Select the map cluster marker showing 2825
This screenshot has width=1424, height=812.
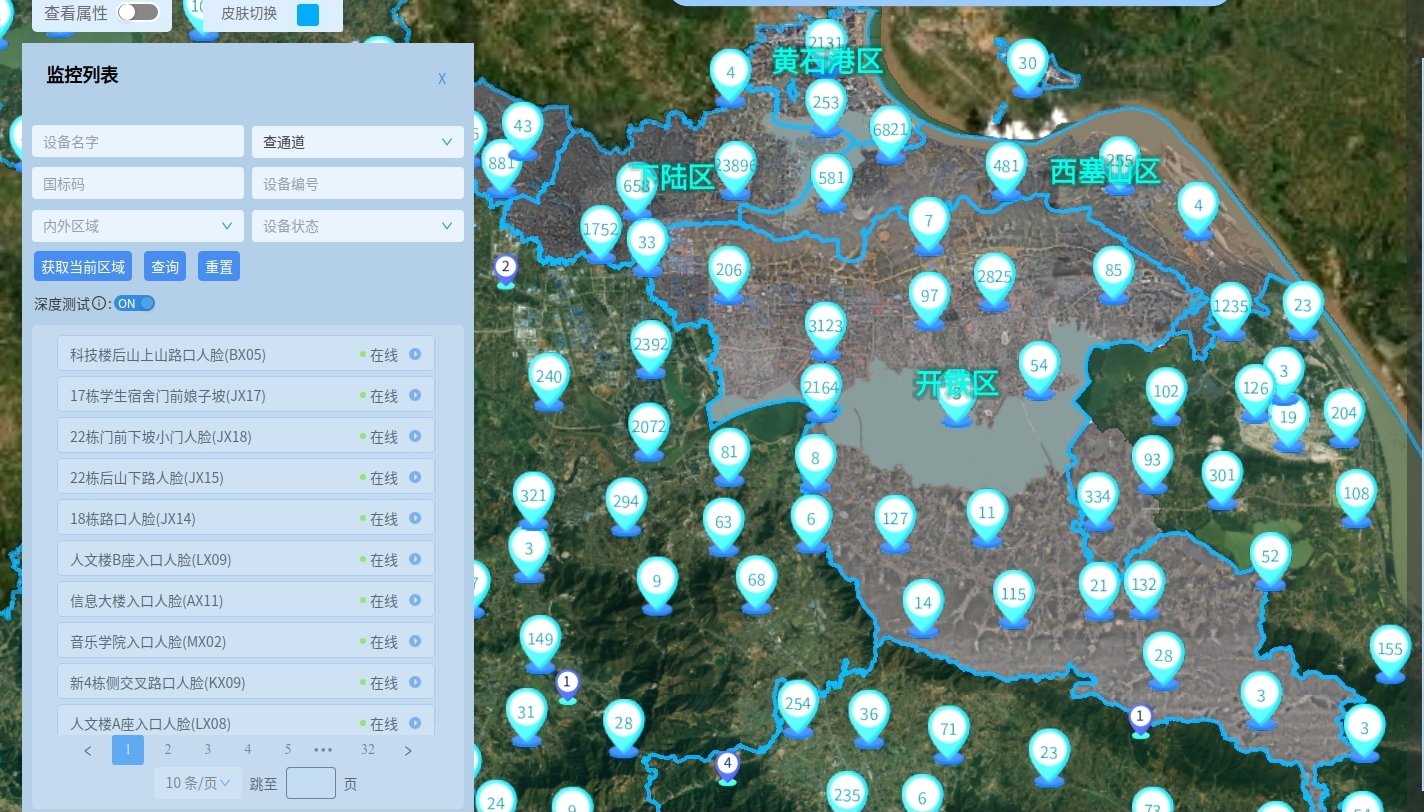pos(994,281)
